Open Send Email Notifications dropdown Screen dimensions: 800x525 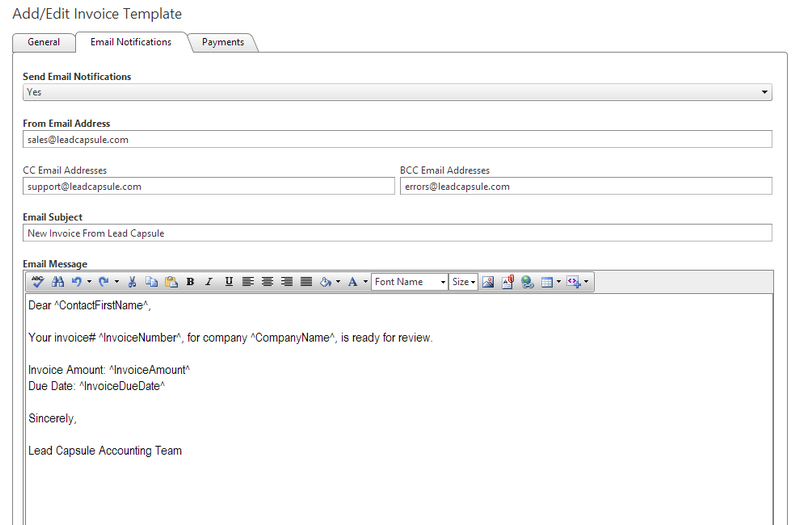(x=397, y=92)
